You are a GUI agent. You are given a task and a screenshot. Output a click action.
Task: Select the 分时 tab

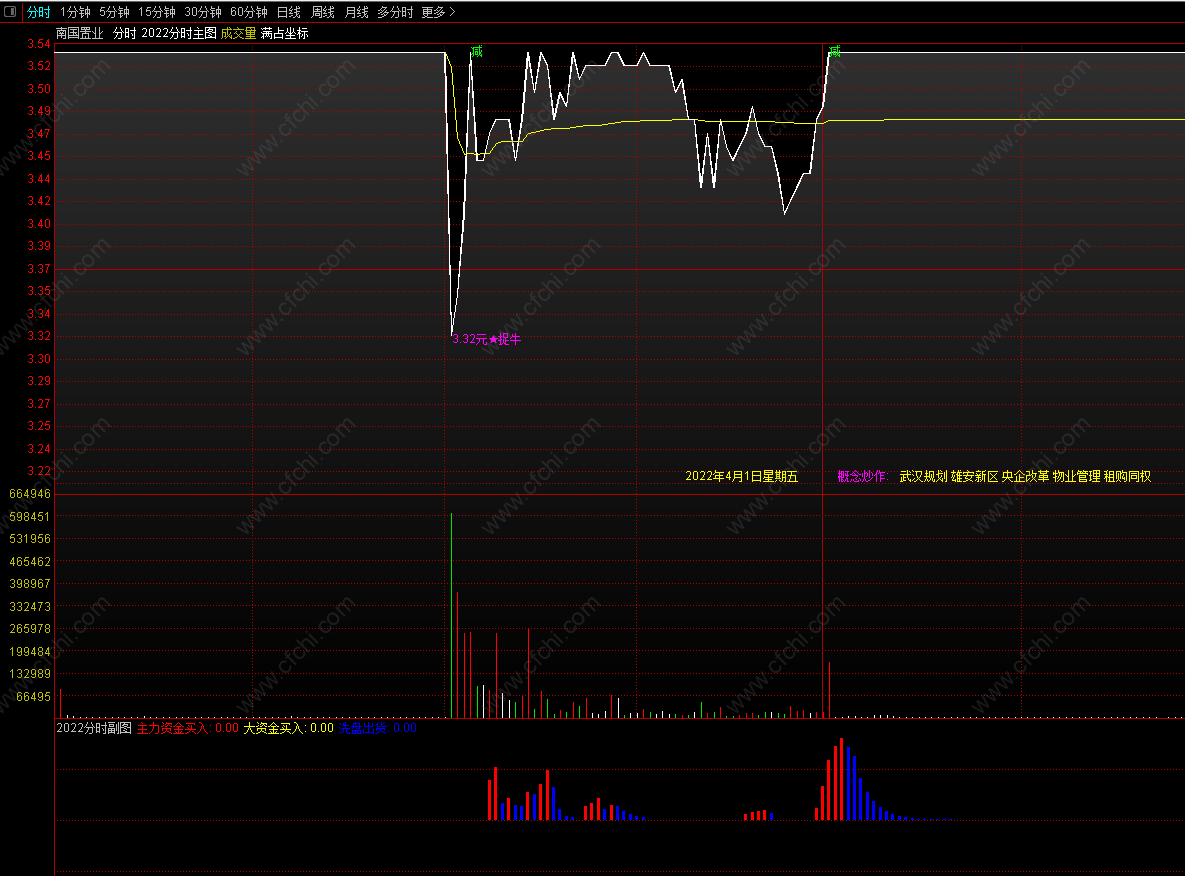pos(39,12)
